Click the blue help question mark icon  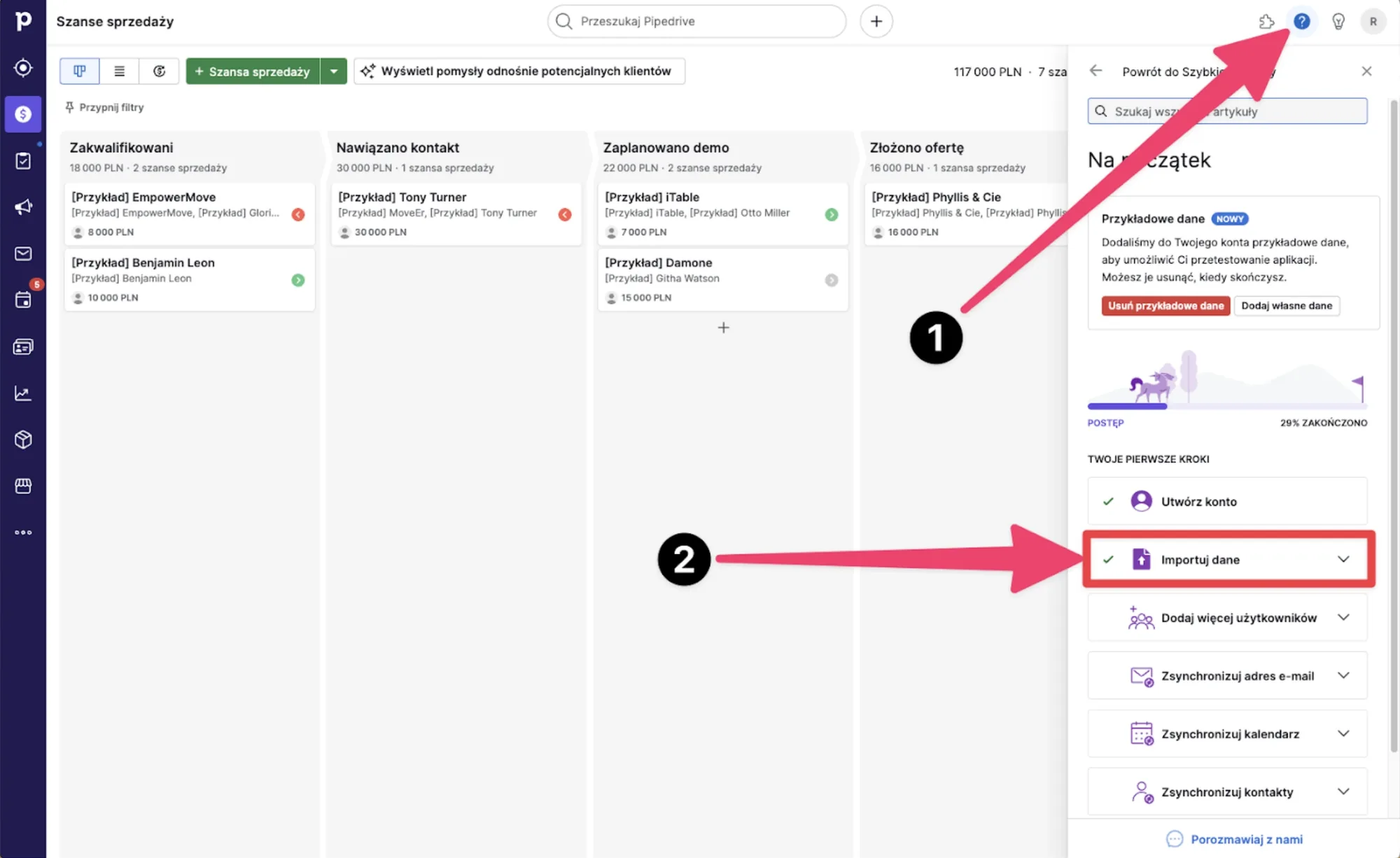(1302, 21)
